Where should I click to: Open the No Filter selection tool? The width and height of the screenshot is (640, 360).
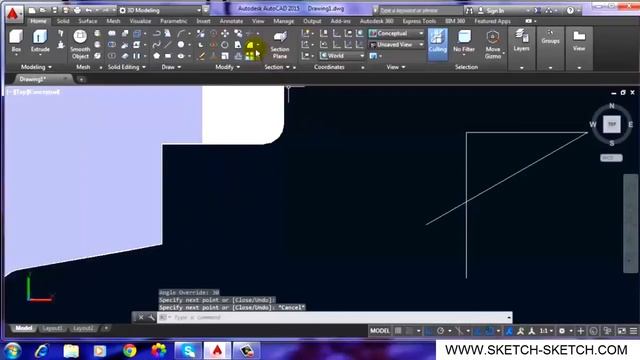pyautogui.click(x=464, y=42)
